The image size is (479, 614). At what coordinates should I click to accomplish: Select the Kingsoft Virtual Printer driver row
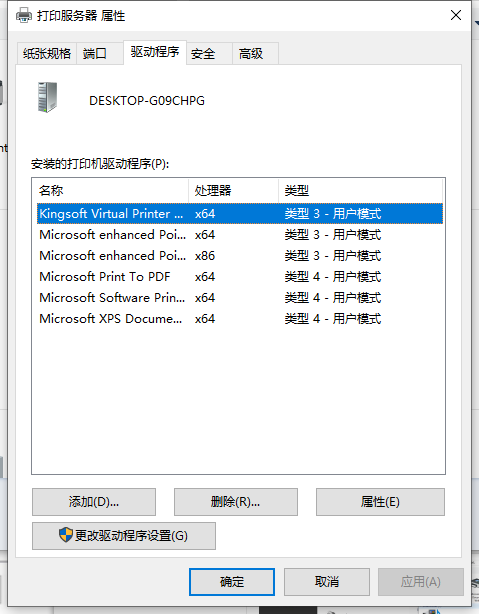pyautogui.click(x=240, y=213)
